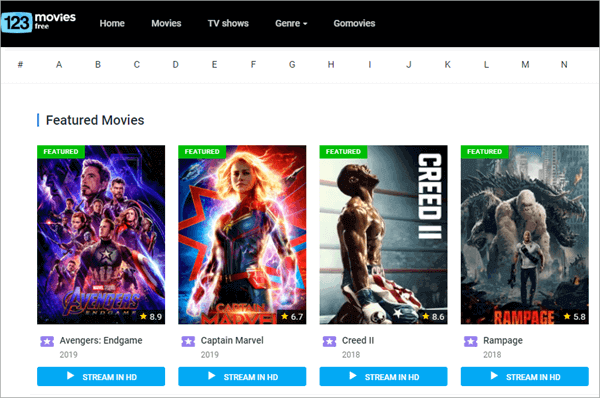600x398 pixels.
Task: Filter titles starting with letter K
Action: tap(447, 64)
